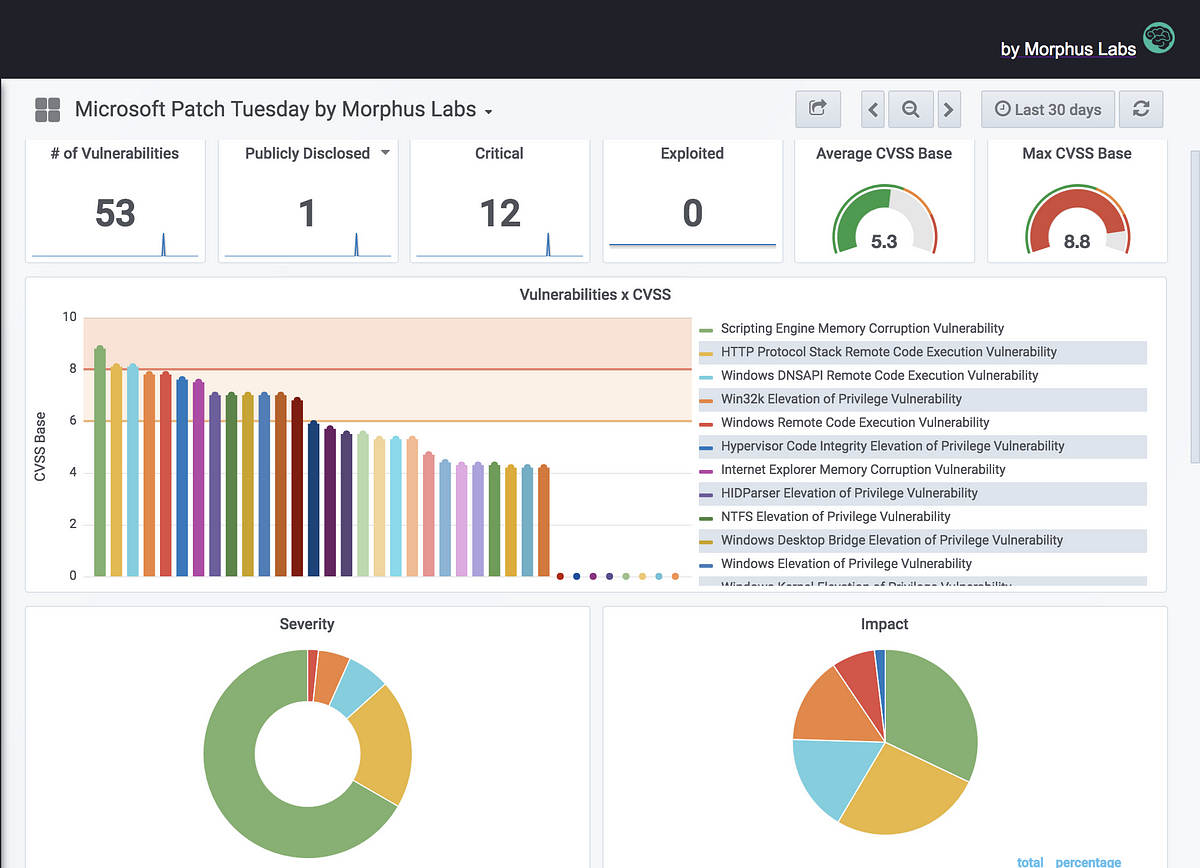Zoom out time range with magnifier icon
The image size is (1200, 868).
click(910, 109)
